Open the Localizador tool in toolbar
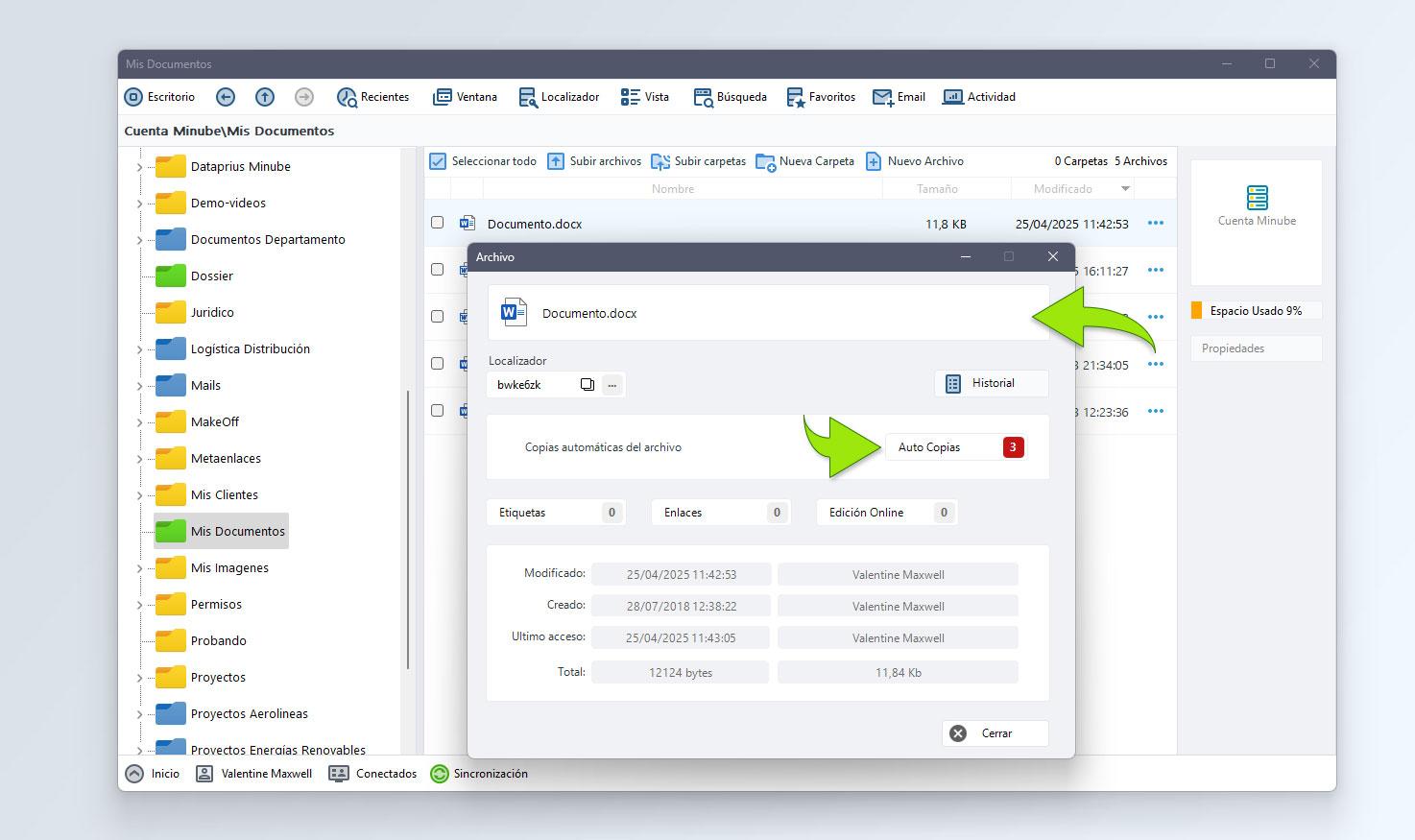The image size is (1415, 840). pyautogui.click(x=528, y=97)
